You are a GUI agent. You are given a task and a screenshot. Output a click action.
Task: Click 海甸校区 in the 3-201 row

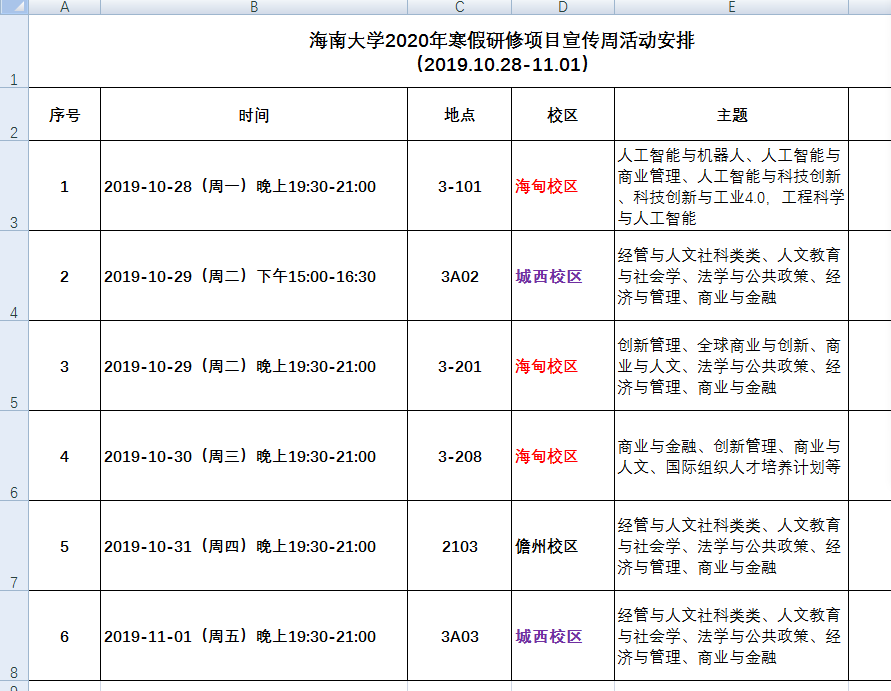click(x=563, y=365)
